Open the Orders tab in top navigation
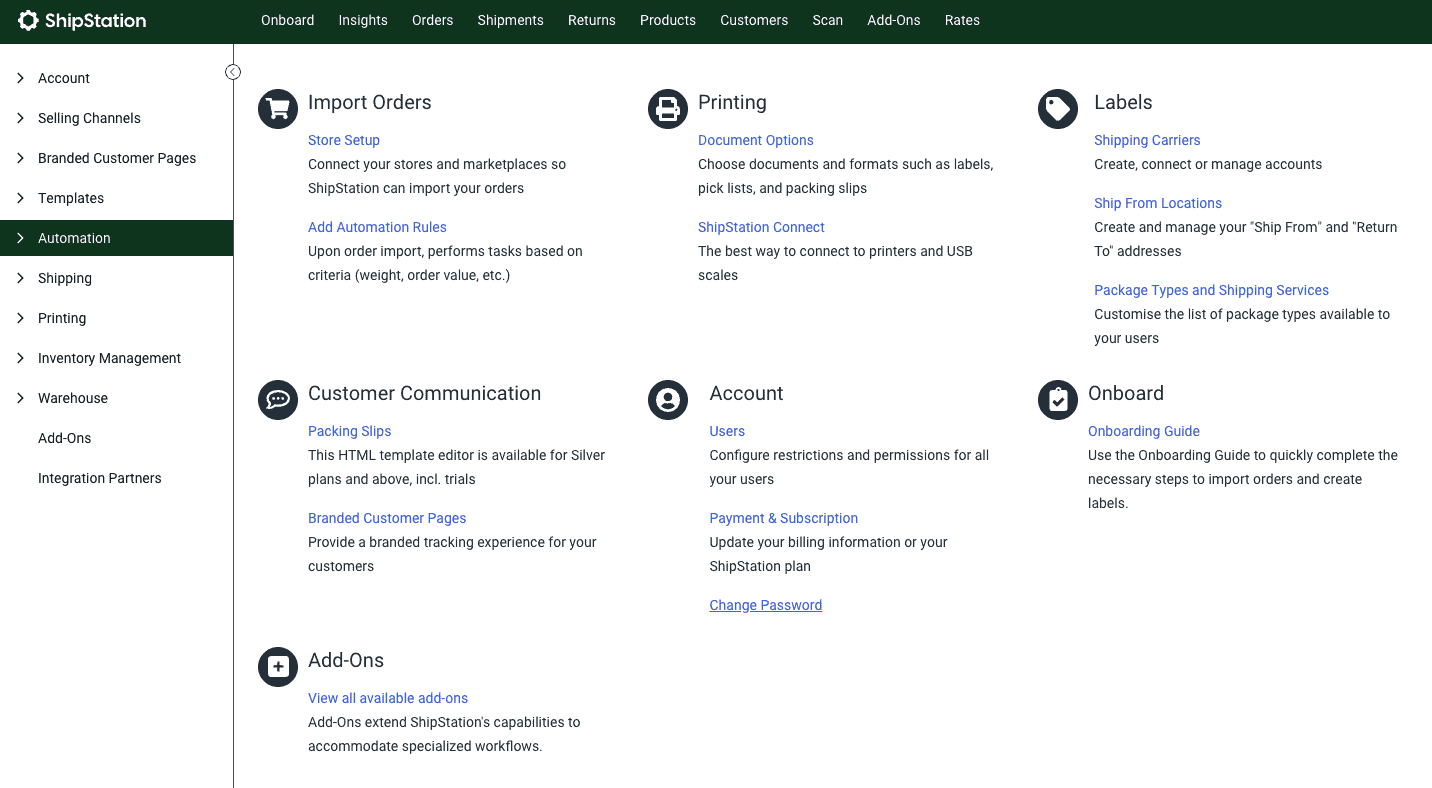Screen dimensions: 1432x788 (x=432, y=20)
